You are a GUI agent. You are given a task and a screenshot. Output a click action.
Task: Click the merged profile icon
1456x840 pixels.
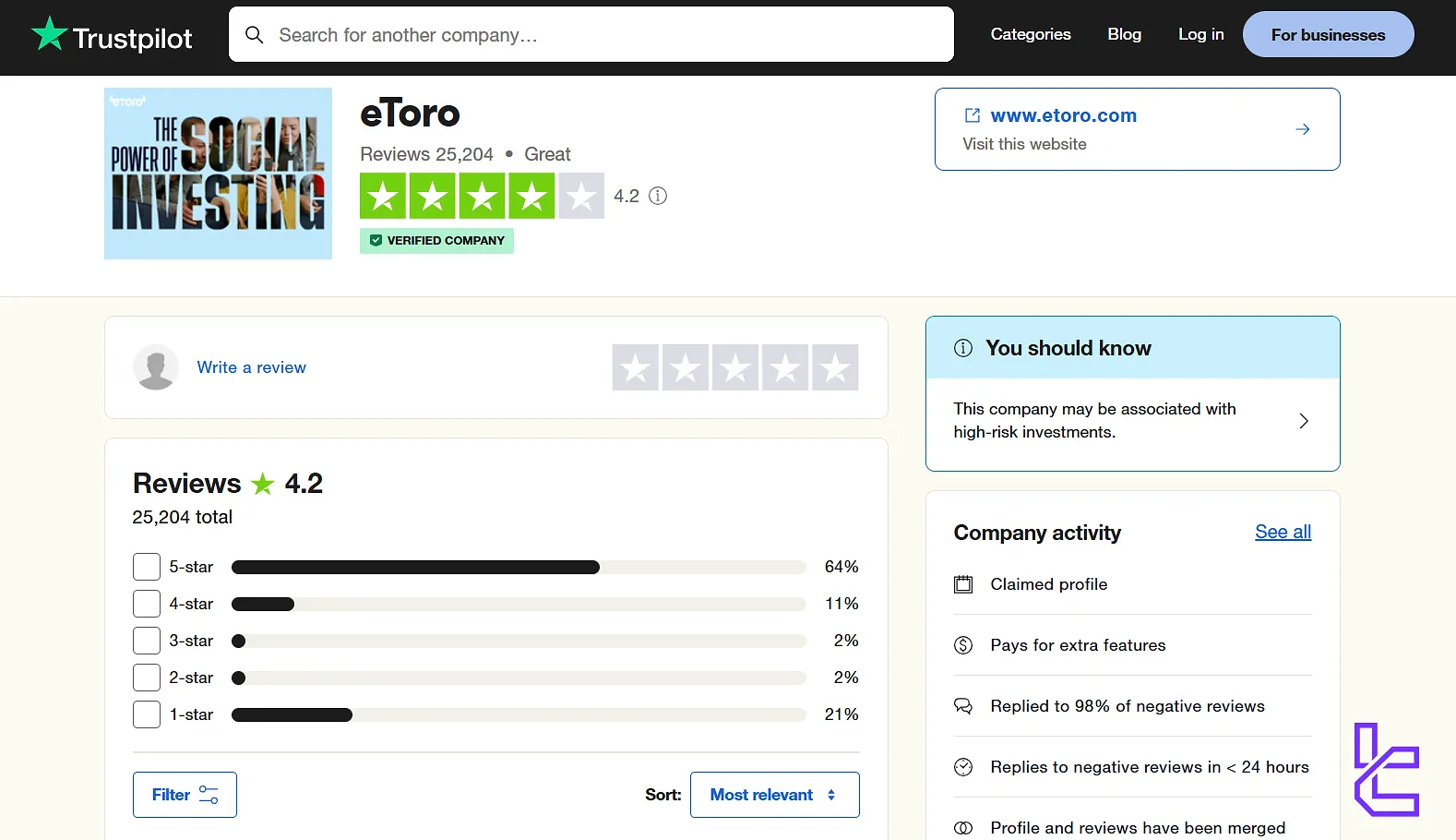coord(963,828)
